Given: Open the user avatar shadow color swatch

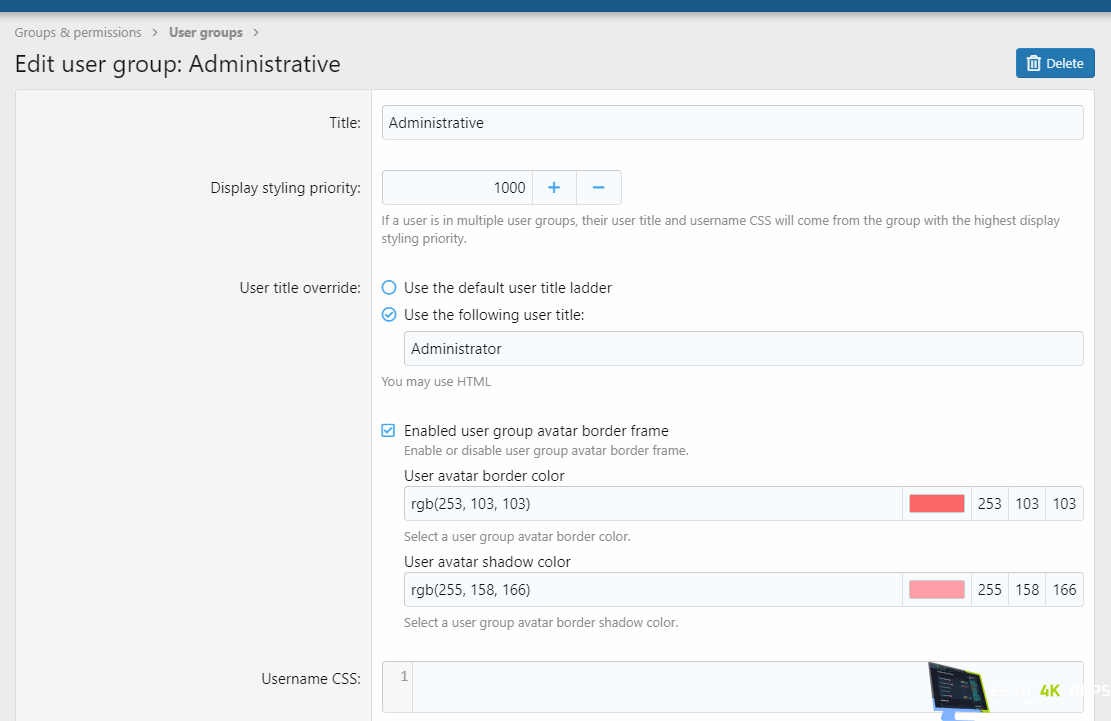Looking at the screenshot, I should tap(936, 590).
